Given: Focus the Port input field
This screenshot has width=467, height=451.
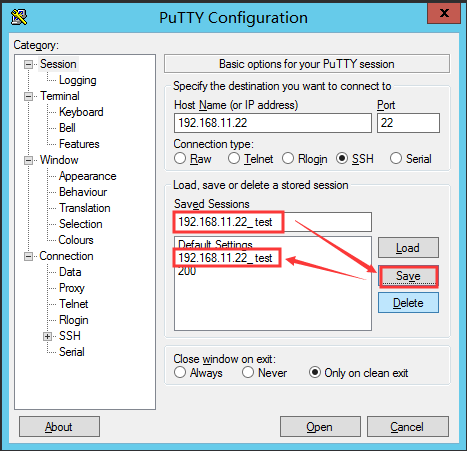Looking at the screenshot, I should (408, 123).
